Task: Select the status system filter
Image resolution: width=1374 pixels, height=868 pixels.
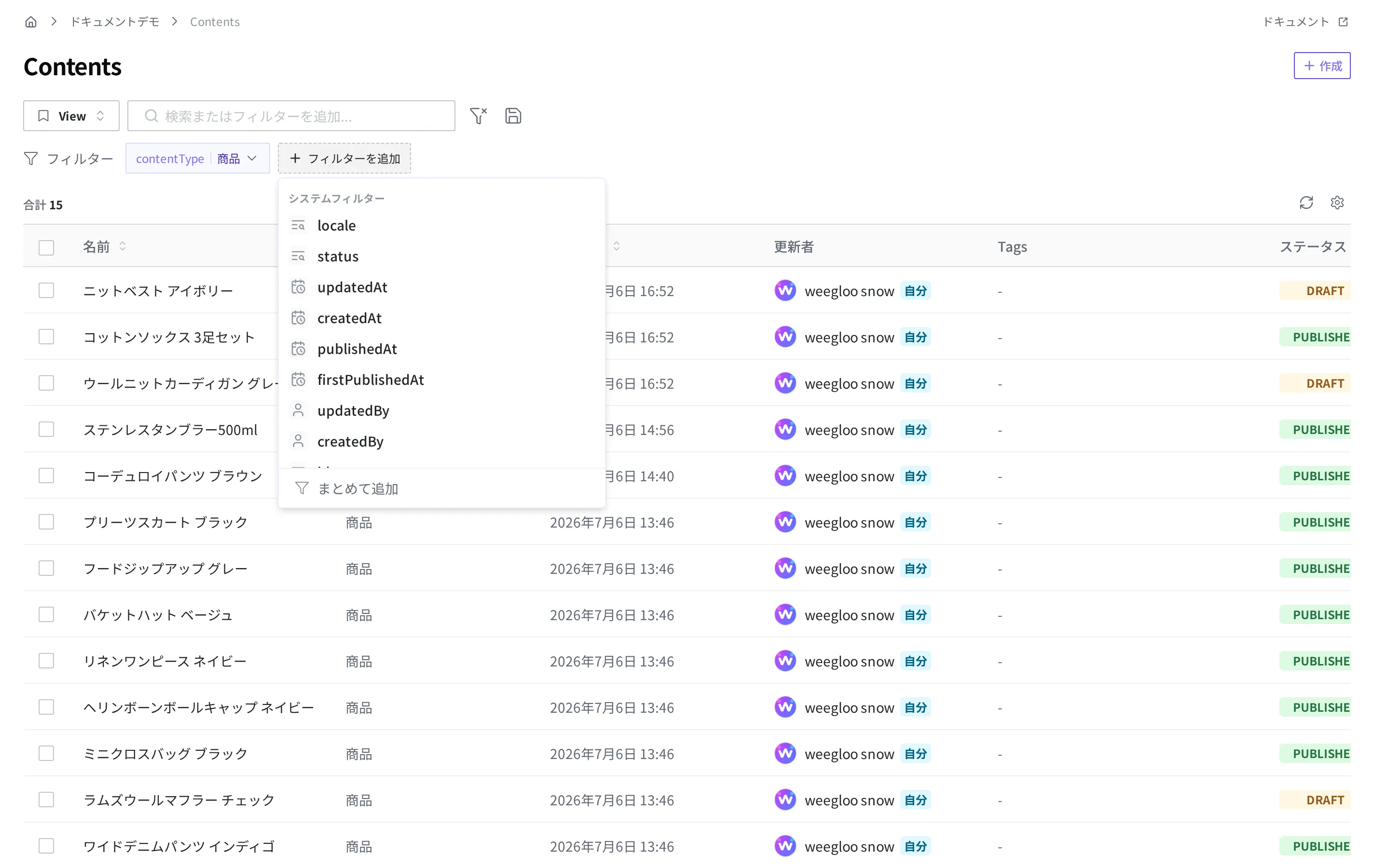Action: [x=441, y=256]
